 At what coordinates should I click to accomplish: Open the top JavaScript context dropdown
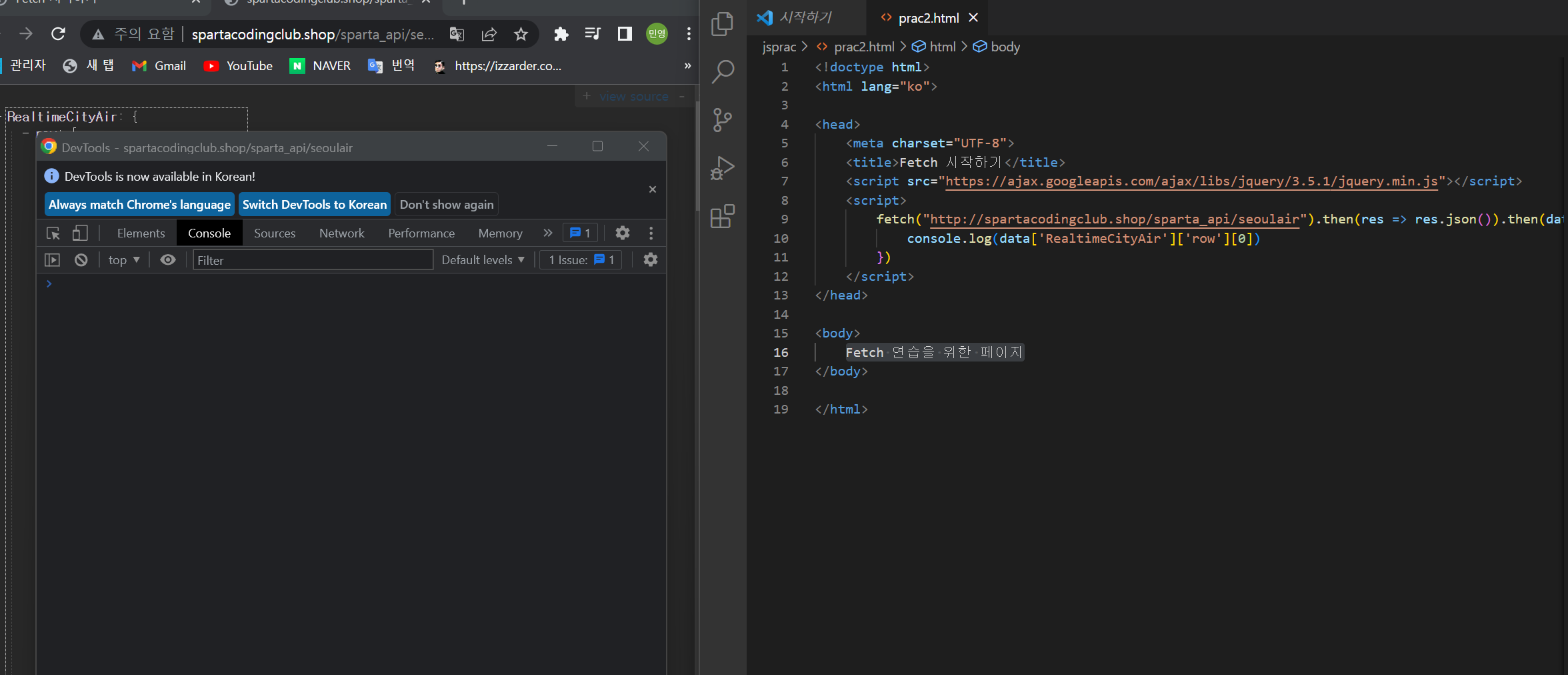(x=124, y=260)
